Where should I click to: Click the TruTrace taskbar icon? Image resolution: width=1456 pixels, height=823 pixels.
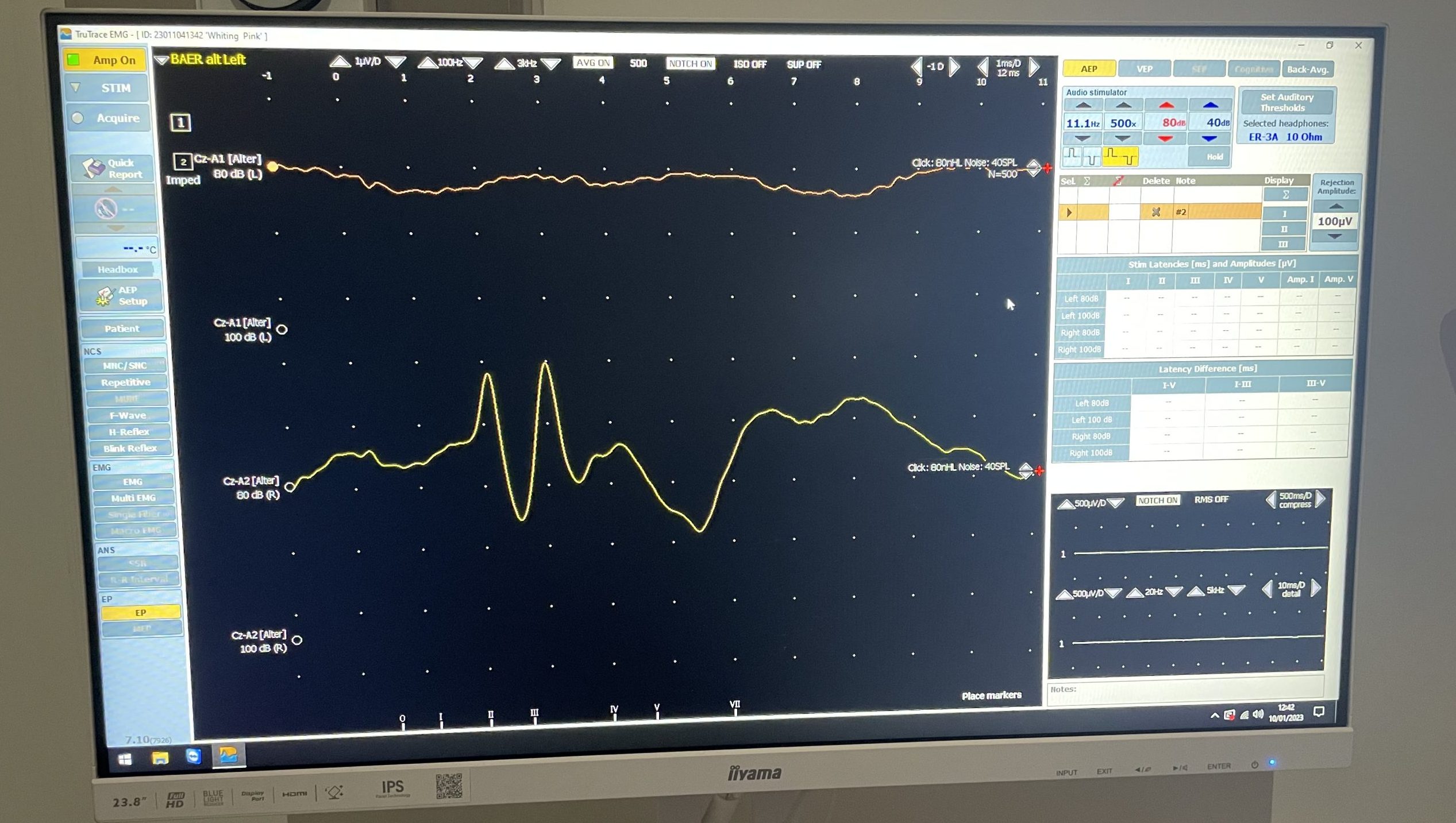click(229, 755)
